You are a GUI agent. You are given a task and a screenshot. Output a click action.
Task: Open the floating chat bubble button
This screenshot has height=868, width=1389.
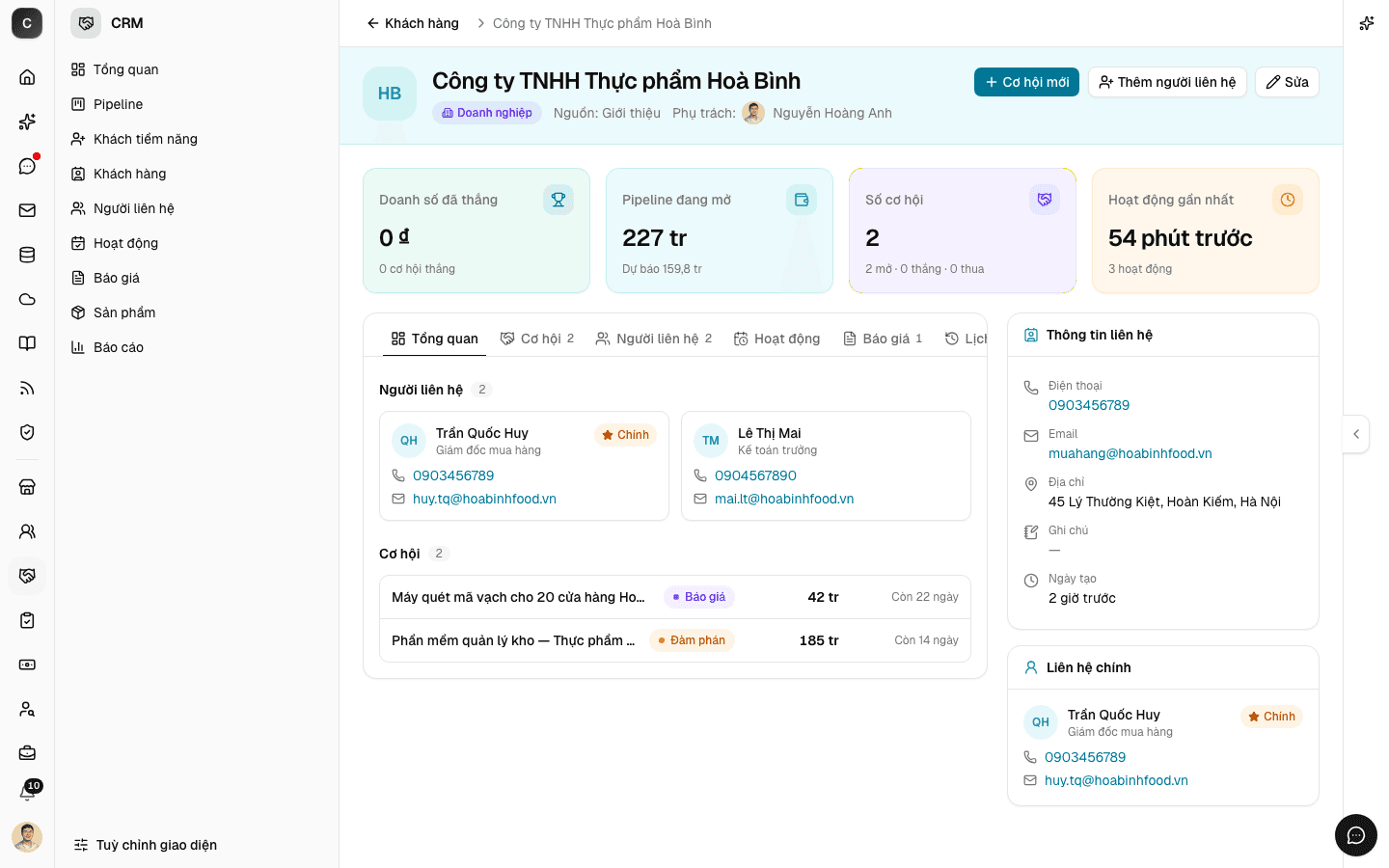click(1356, 835)
